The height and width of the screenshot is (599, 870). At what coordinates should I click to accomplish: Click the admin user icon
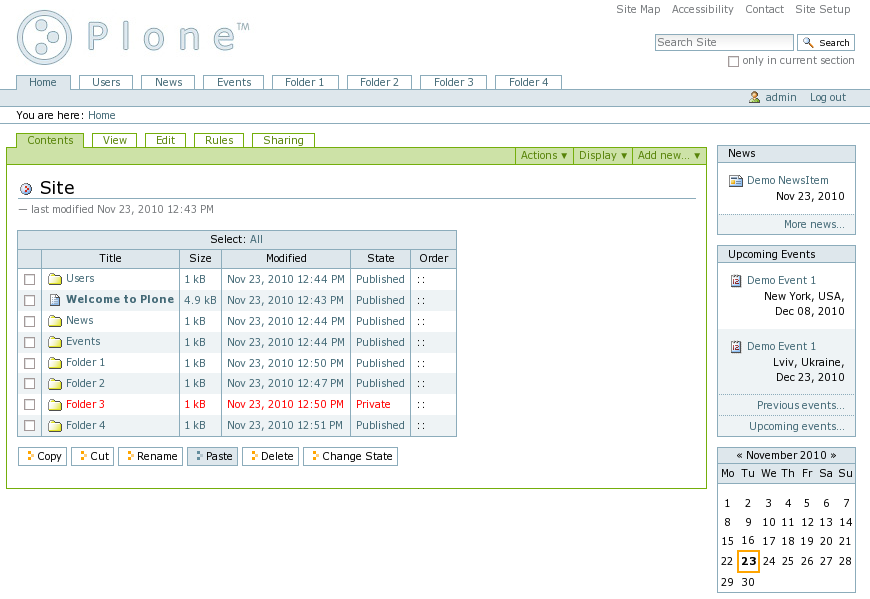pyautogui.click(x=755, y=97)
